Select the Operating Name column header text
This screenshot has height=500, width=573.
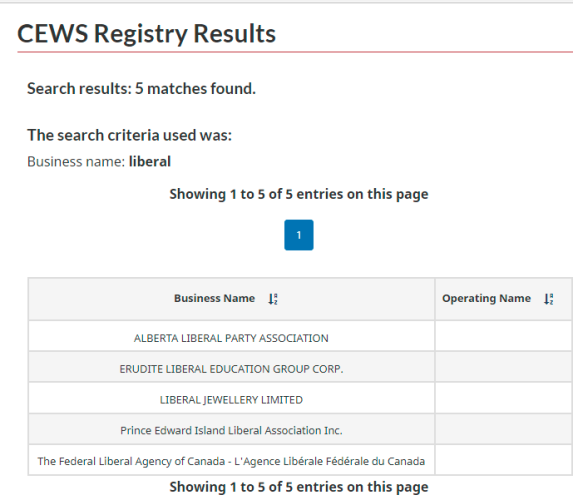[486, 298]
